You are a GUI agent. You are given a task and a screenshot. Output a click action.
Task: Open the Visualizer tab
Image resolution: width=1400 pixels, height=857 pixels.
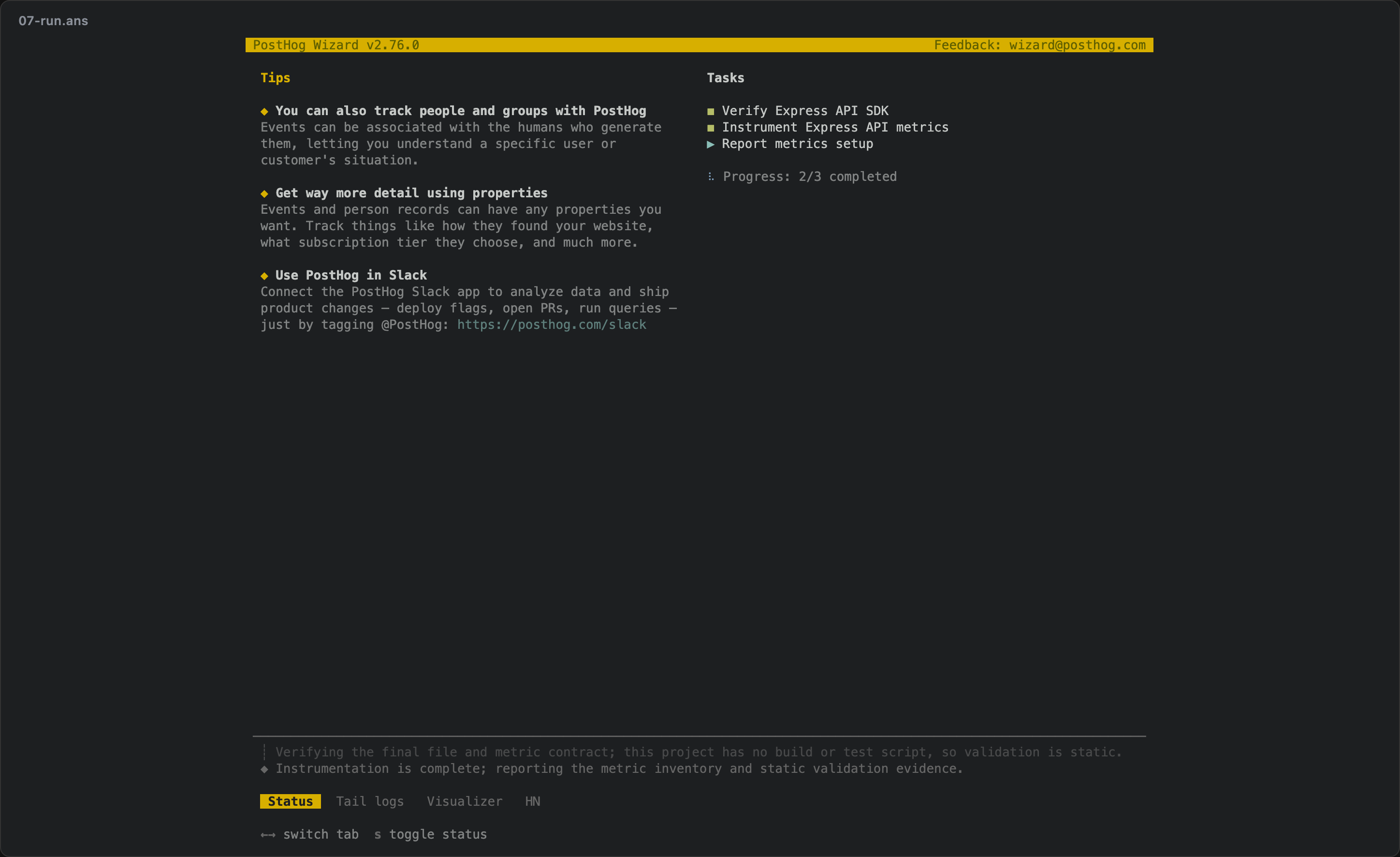click(x=464, y=801)
